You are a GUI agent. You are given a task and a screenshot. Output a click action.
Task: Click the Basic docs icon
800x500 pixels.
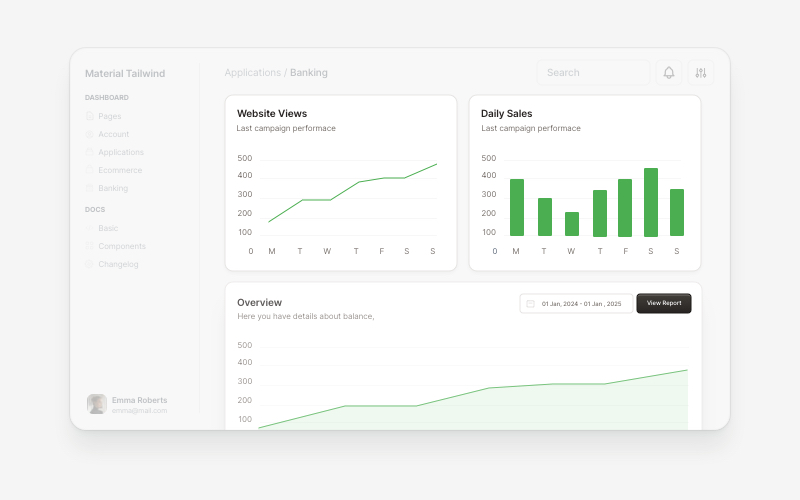(90, 228)
